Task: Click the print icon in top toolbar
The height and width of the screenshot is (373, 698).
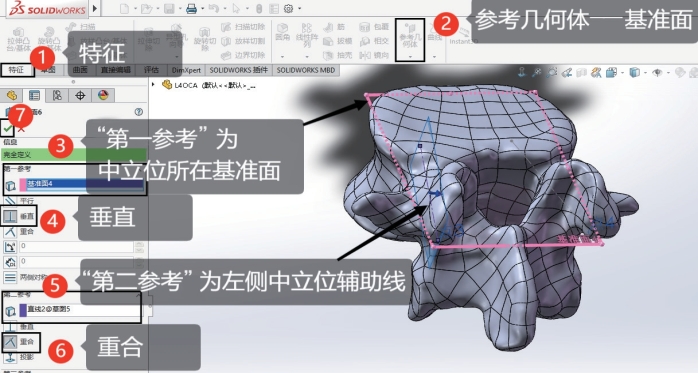Action: (191, 8)
